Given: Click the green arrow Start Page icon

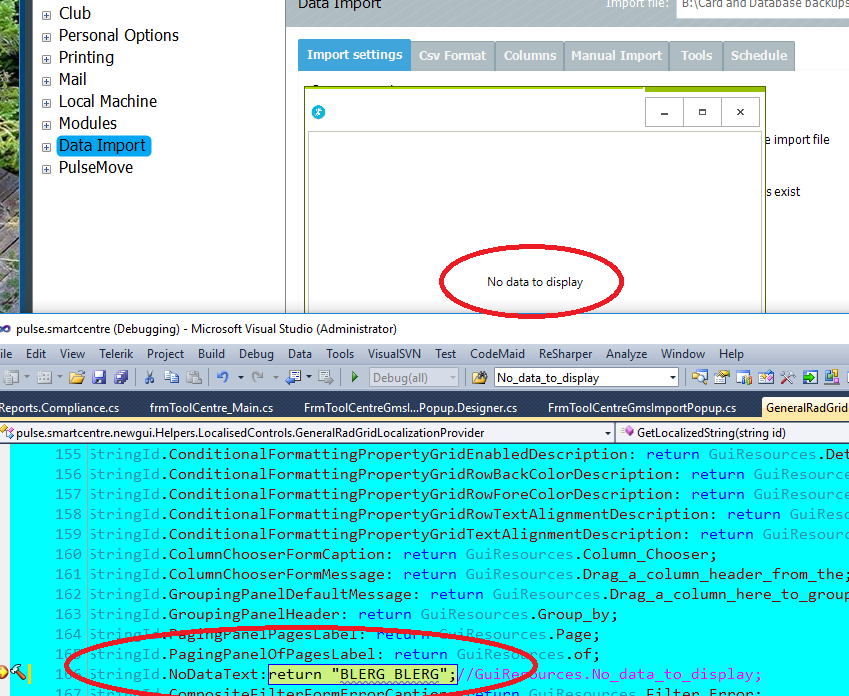Looking at the screenshot, I should tap(810, 378).
